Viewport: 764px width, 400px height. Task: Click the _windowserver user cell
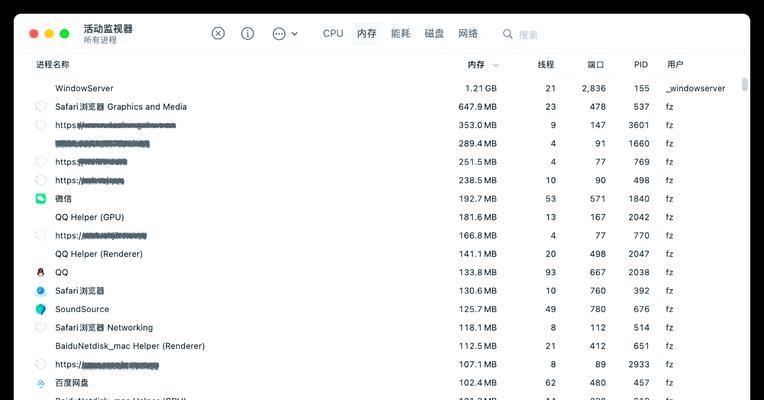coord(695,88)
